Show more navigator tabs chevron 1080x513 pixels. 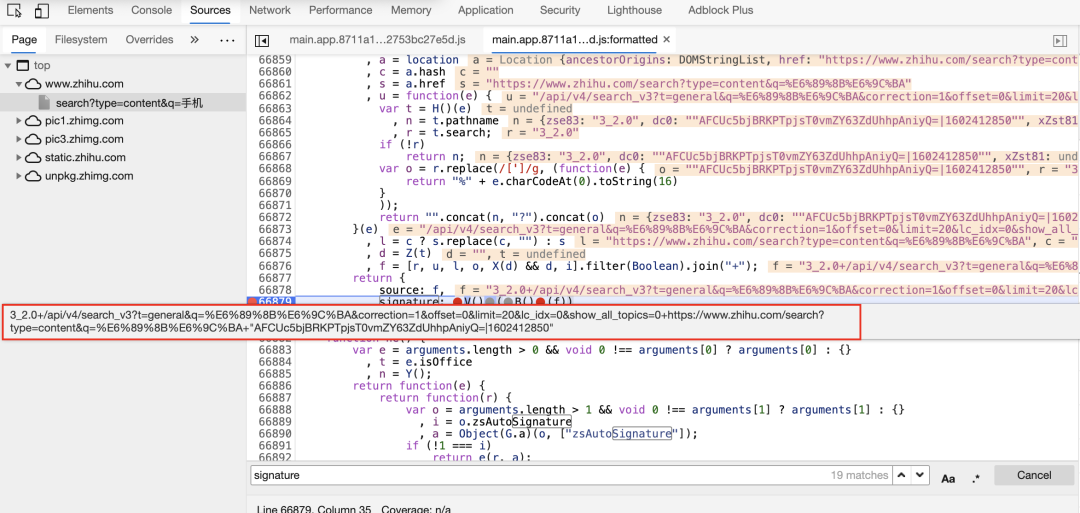[x=195, y=40]
